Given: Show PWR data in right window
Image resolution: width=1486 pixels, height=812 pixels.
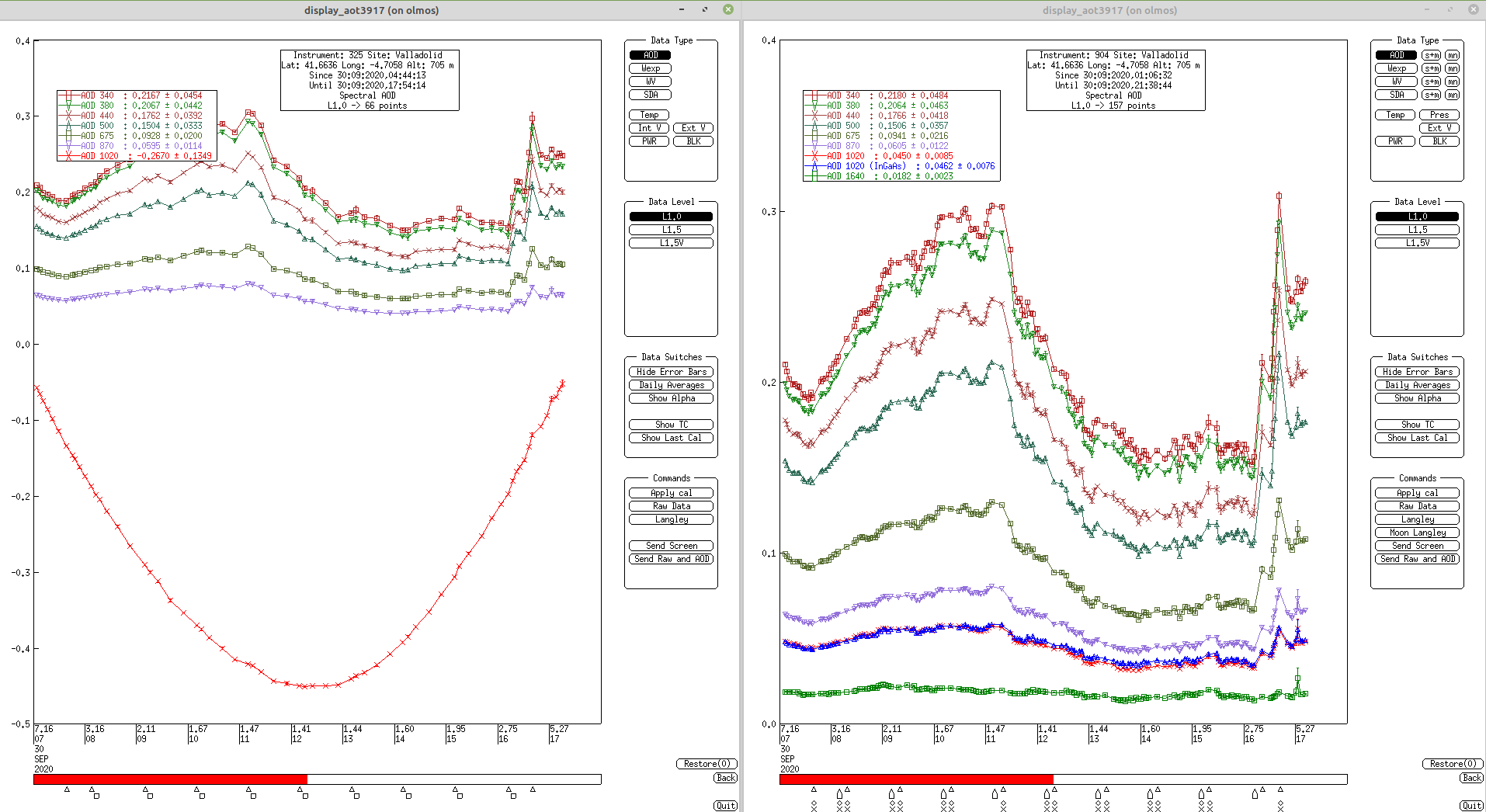Looking at the screenshot, I should [1395, 141].
